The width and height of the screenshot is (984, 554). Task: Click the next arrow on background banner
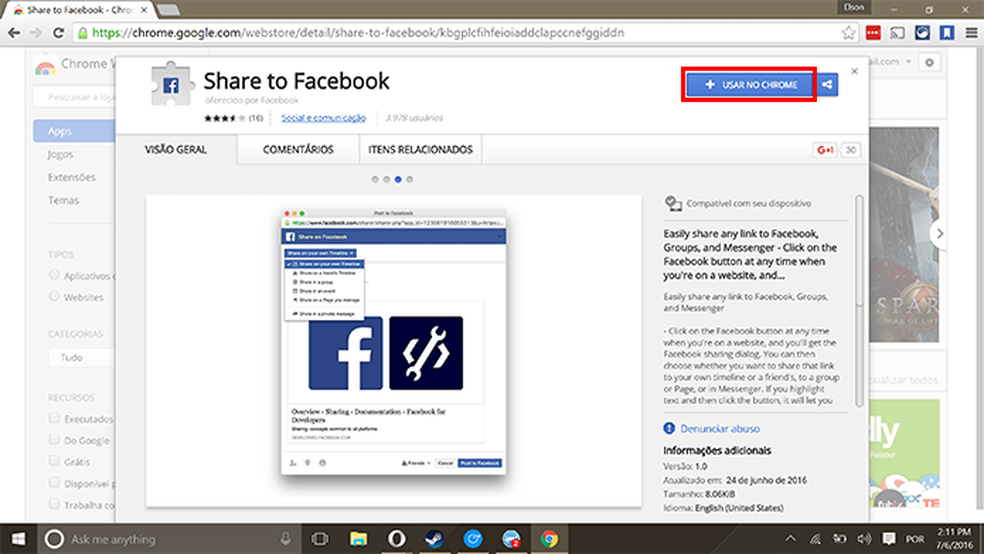point(939,233)
